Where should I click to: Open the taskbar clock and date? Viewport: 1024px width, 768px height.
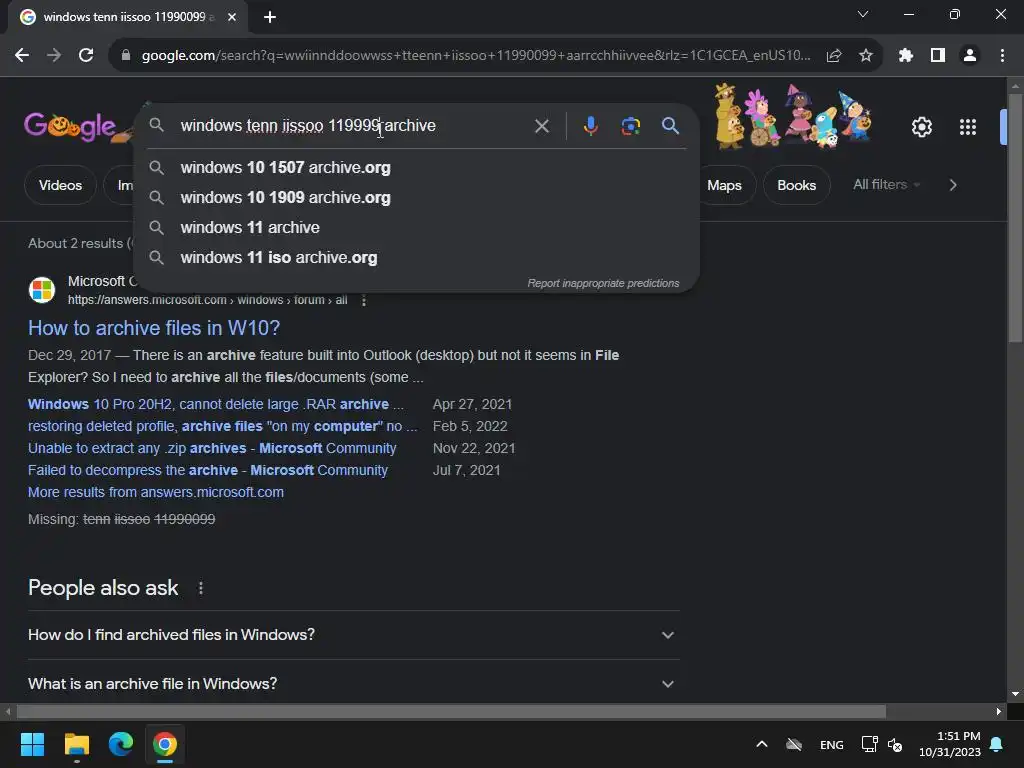click(950, 744)
